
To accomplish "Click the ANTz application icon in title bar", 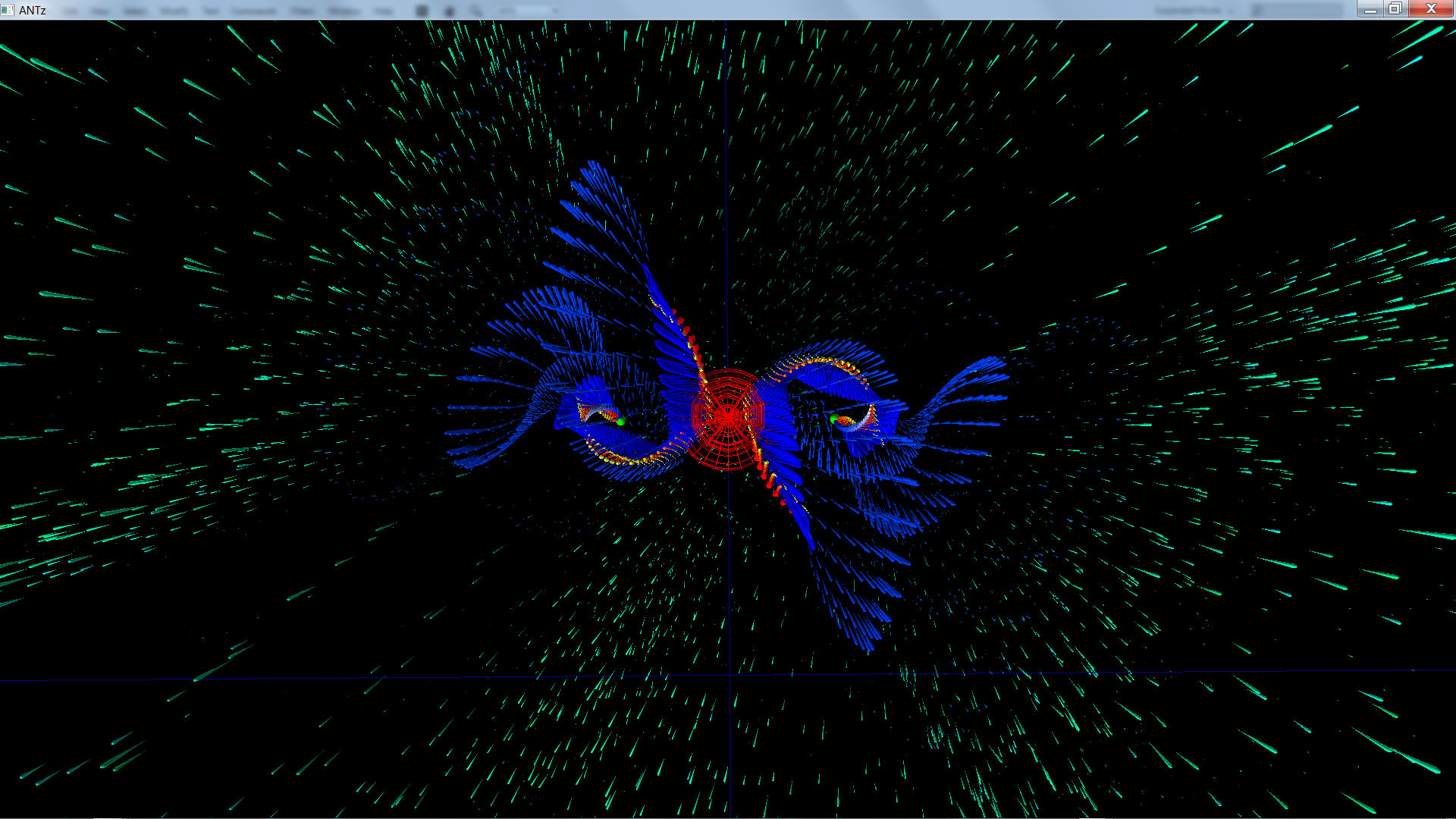I will point(8,10).
